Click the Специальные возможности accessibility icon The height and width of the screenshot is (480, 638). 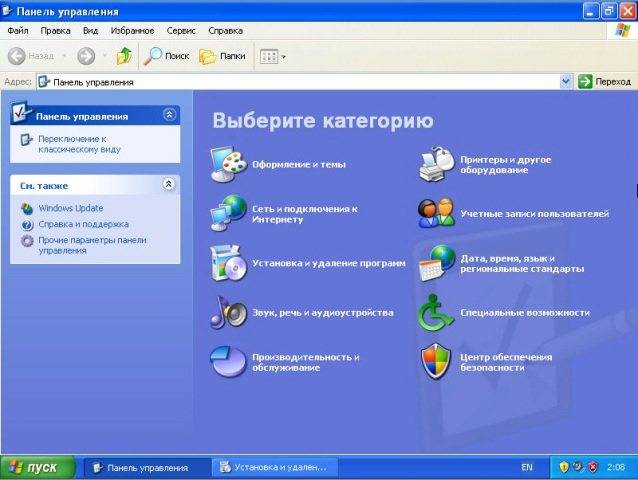click(x=436, y=312)
